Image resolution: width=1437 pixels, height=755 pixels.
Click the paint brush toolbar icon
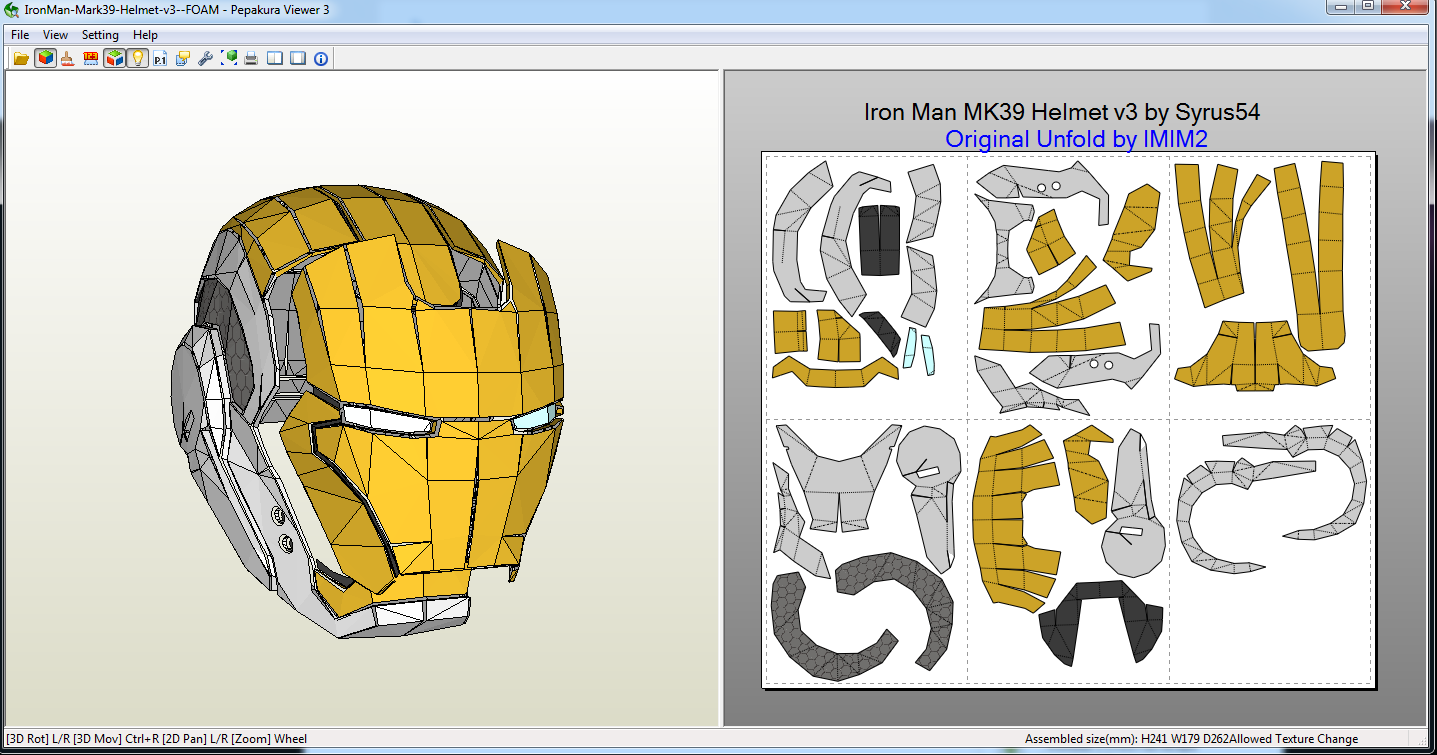coord(68,58)
